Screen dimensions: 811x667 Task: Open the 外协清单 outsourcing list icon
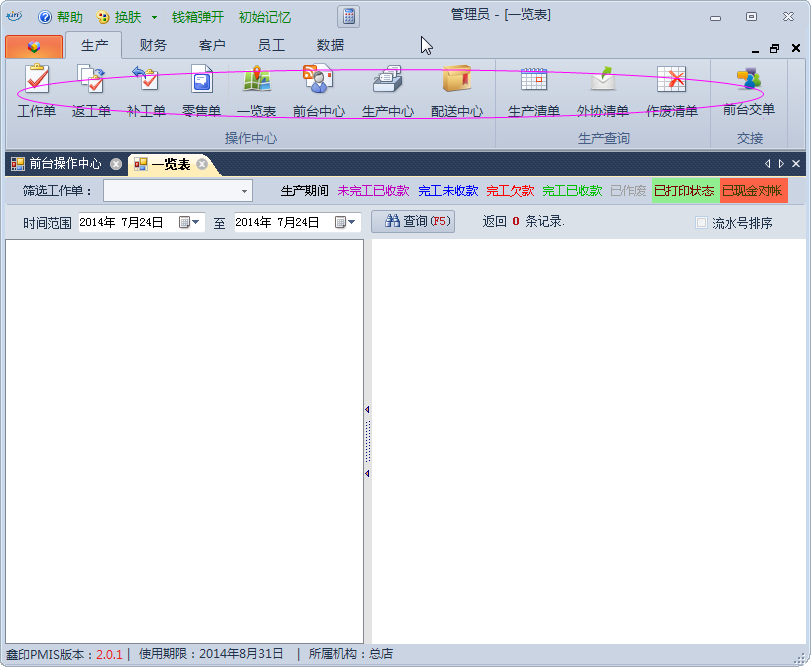603,91
